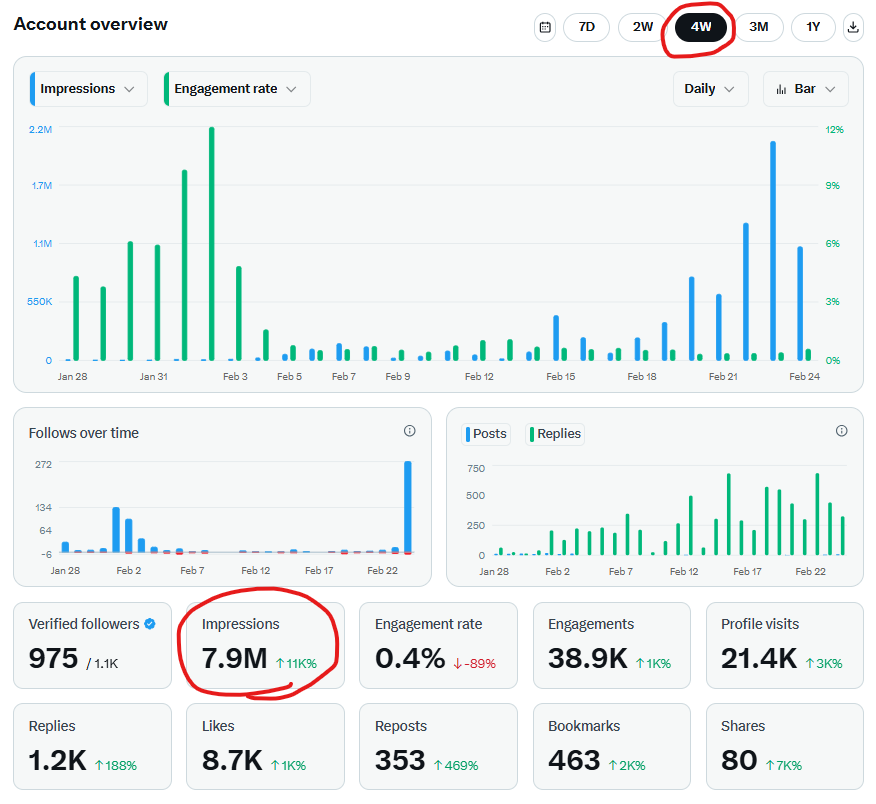The width and height of the screenshot is (876, 804).
Task: Toggle the Posts series in legend
Action: click(x=487, y=434)
